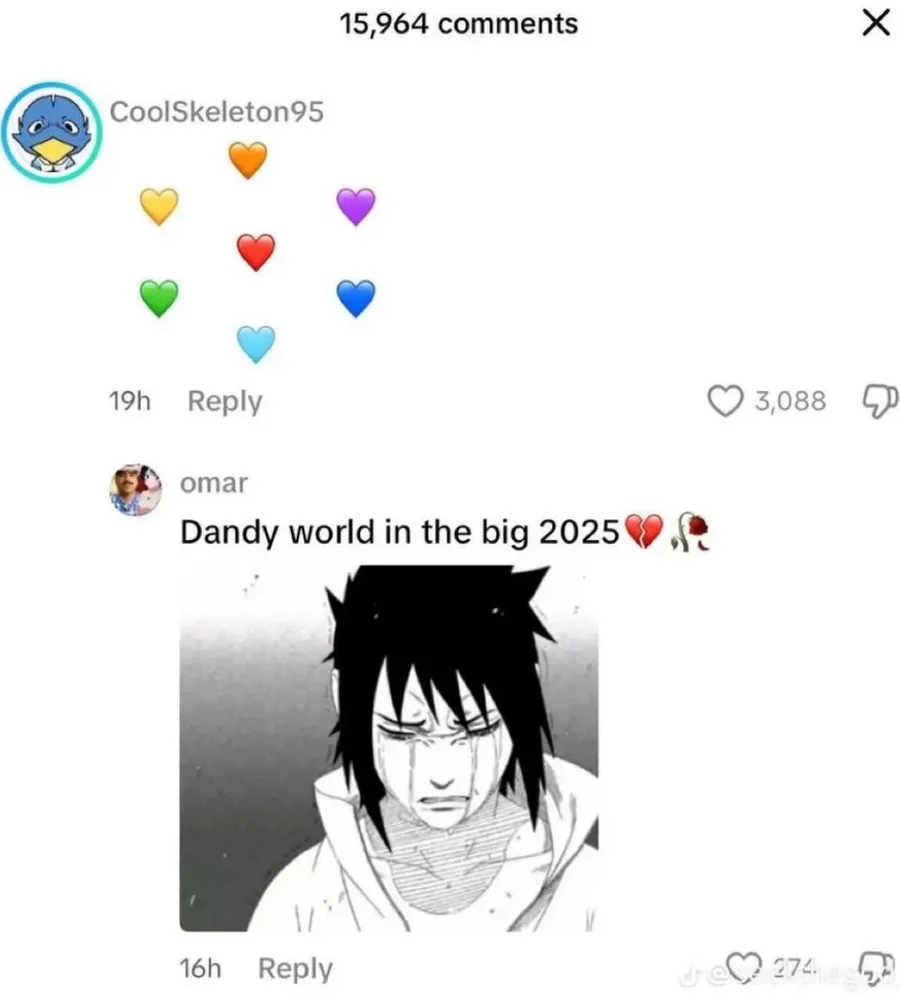Tap the red heart emoji in center
The width and height of the screenshot is (900, 994).
256,252
